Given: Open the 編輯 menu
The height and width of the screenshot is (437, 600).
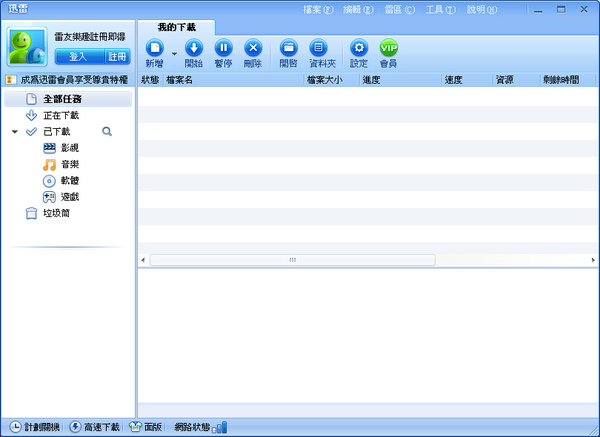Looking at the screenshot, I should coord(359,10).
